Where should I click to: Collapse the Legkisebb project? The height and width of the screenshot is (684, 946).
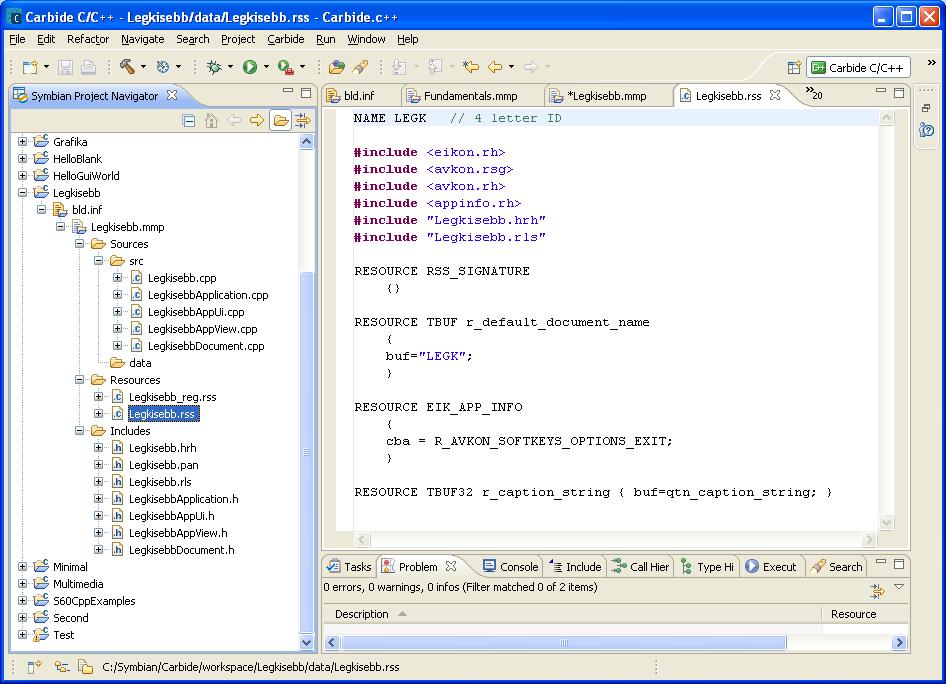tap(22, 193)
